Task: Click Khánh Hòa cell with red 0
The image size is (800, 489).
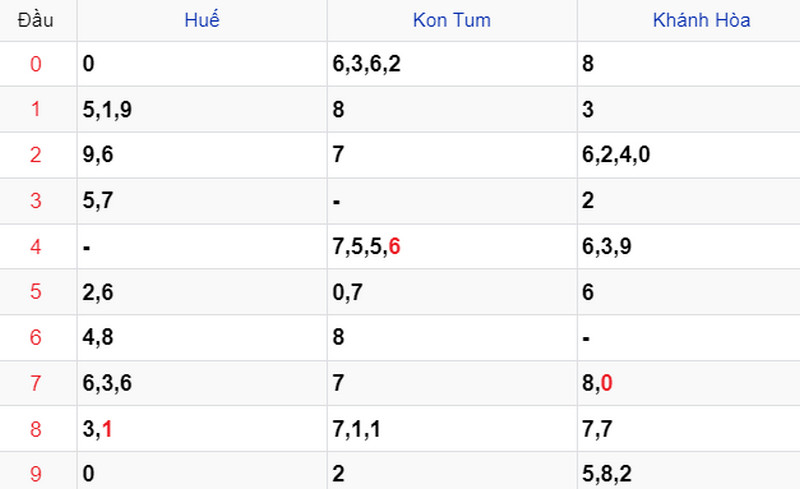Action: tap(598, 382)
